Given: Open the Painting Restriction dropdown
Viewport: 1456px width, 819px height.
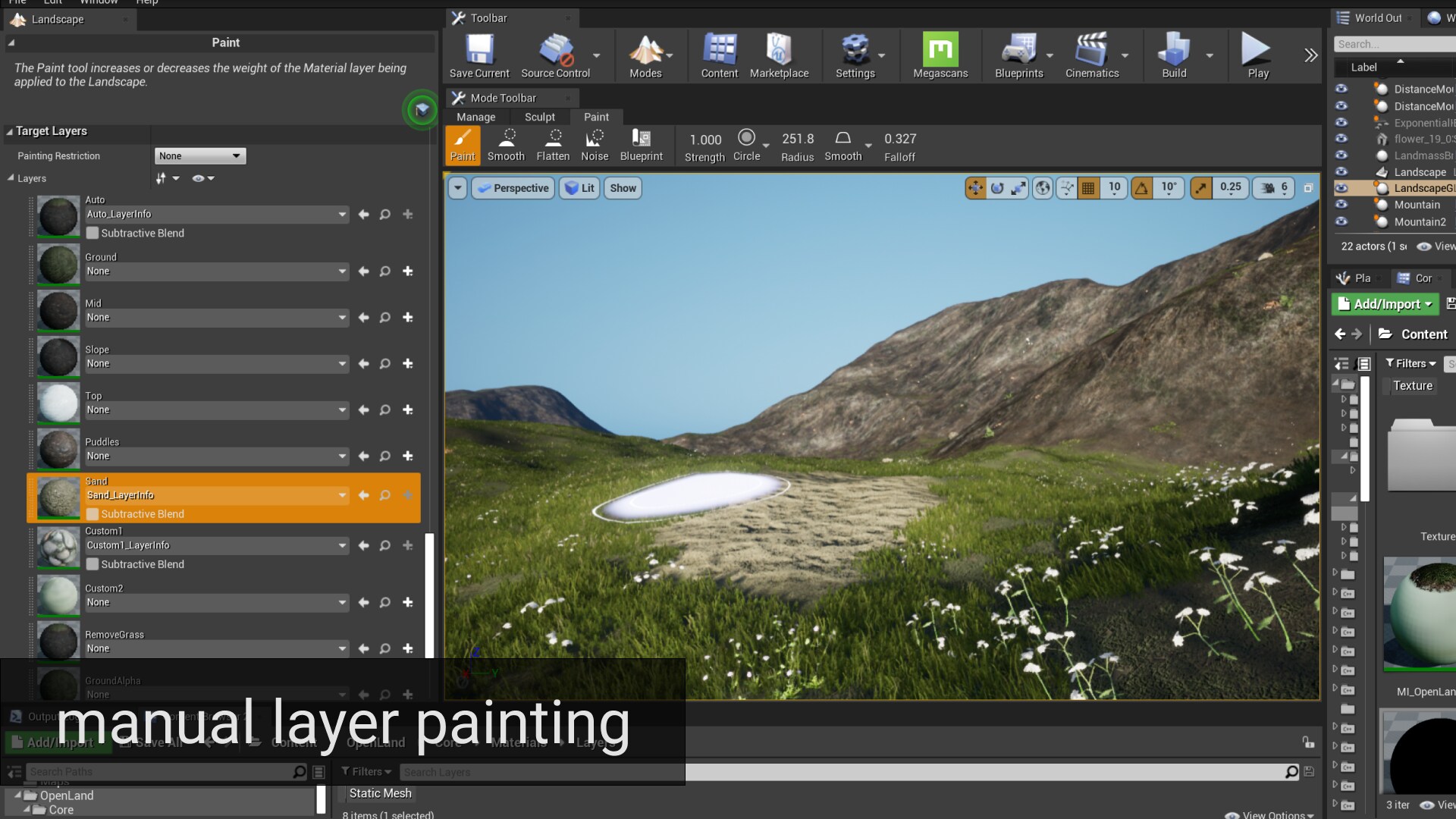Looking at the screenshot, I should (x=199, y=155).
